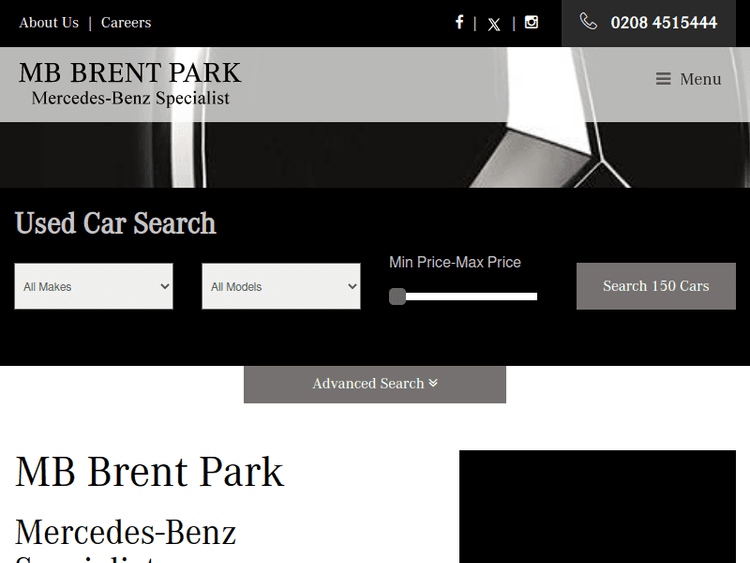The image size is (750, 563).
Task: Click the price range slider handle
Action: (x=397, y=297)
